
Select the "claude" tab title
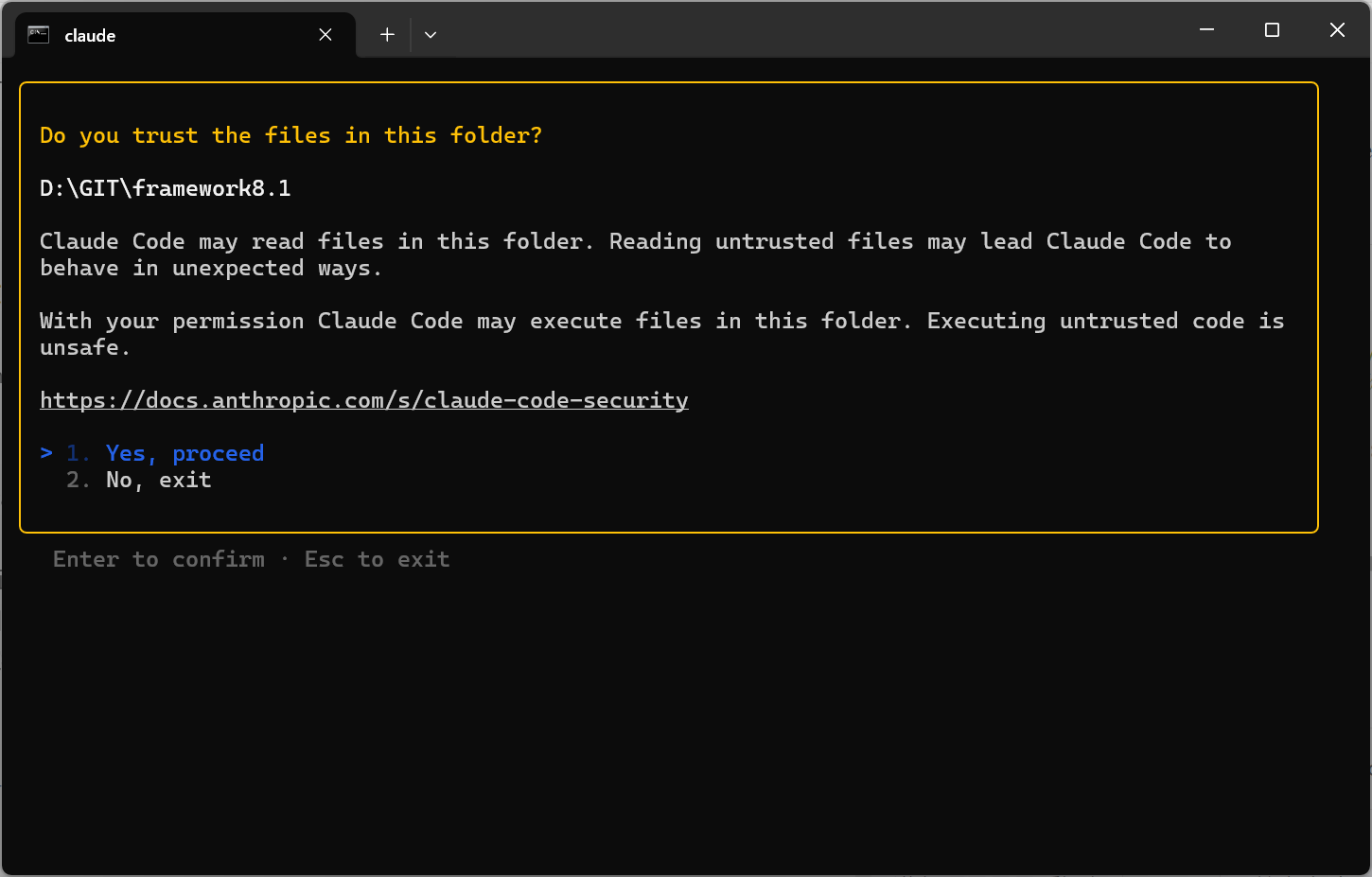tap(90, 36)
